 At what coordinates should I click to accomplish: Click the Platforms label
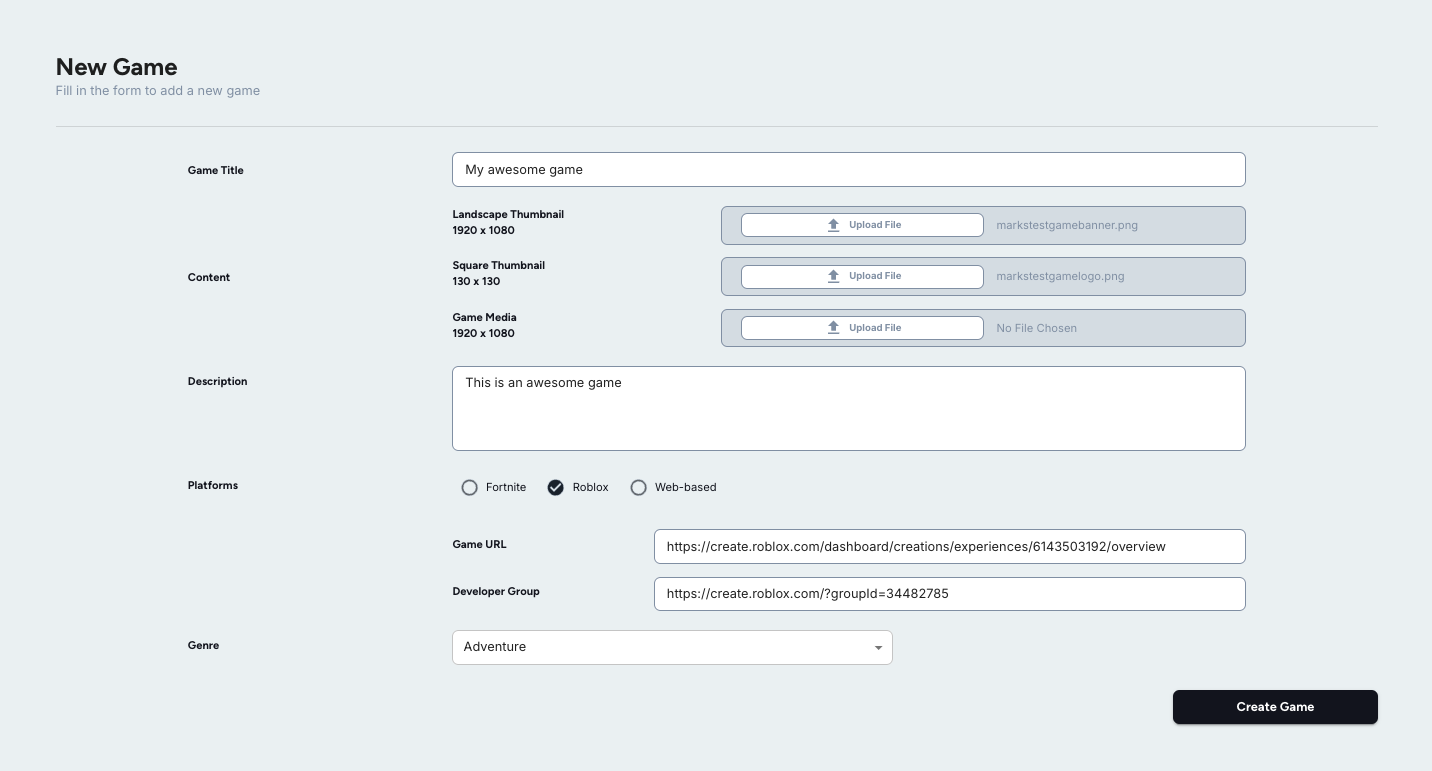tap(213, 485)
